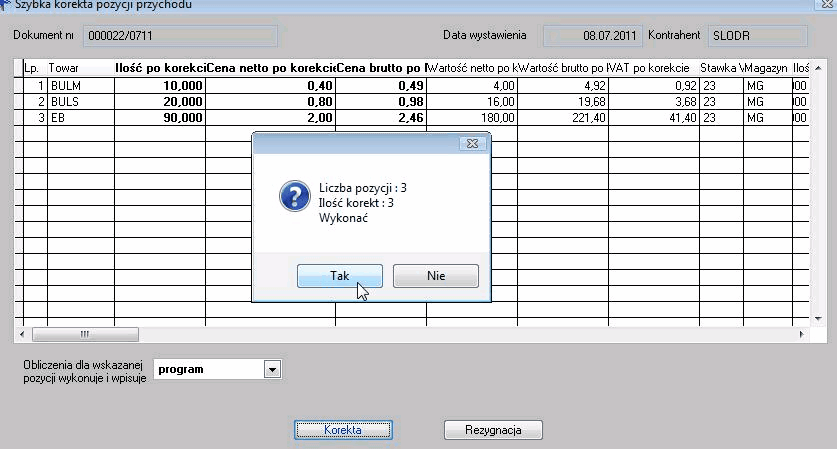Click the Magazyn column header
This screenshot has height=449, width=837.
pyautogui.click(x=768, y=68)
